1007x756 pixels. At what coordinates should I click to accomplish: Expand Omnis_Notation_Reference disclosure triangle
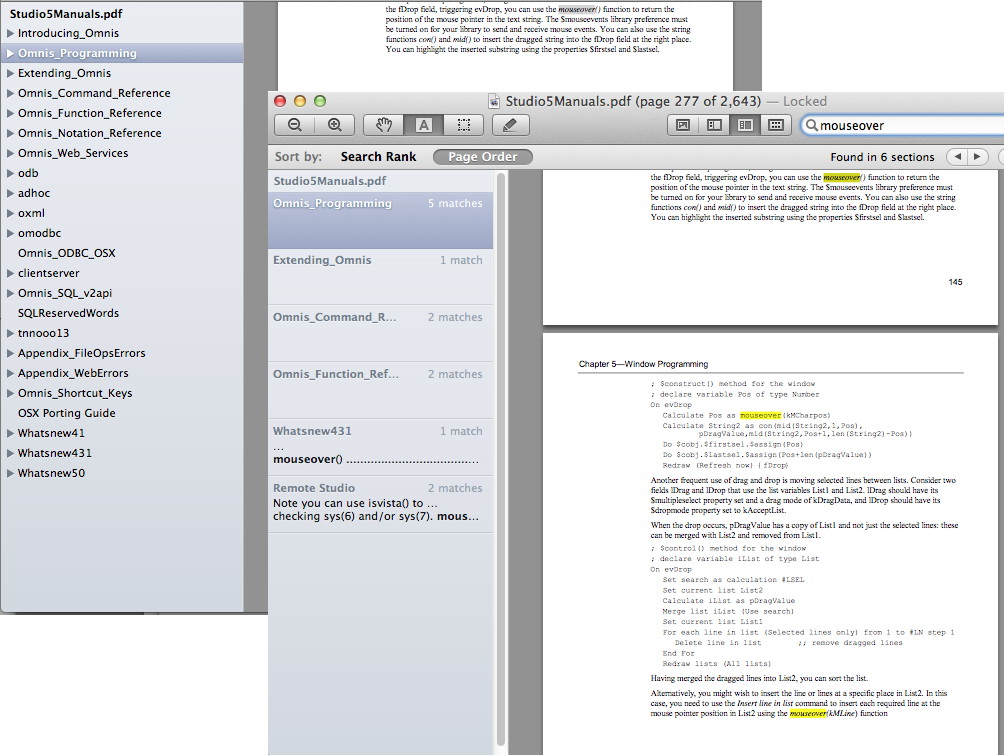[x=10, y=132]
